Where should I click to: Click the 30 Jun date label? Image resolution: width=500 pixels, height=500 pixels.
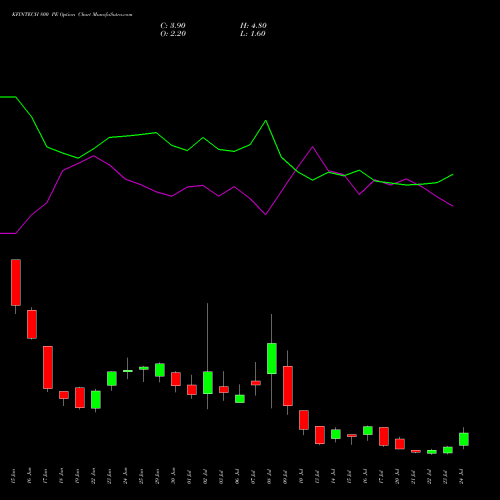pyautogui.click(x=173, y=476)
